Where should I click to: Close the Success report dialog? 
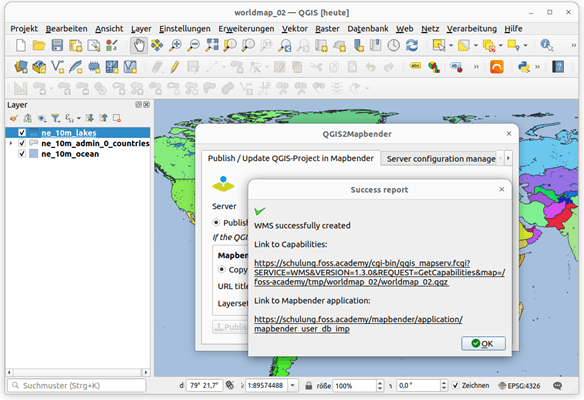502,189
